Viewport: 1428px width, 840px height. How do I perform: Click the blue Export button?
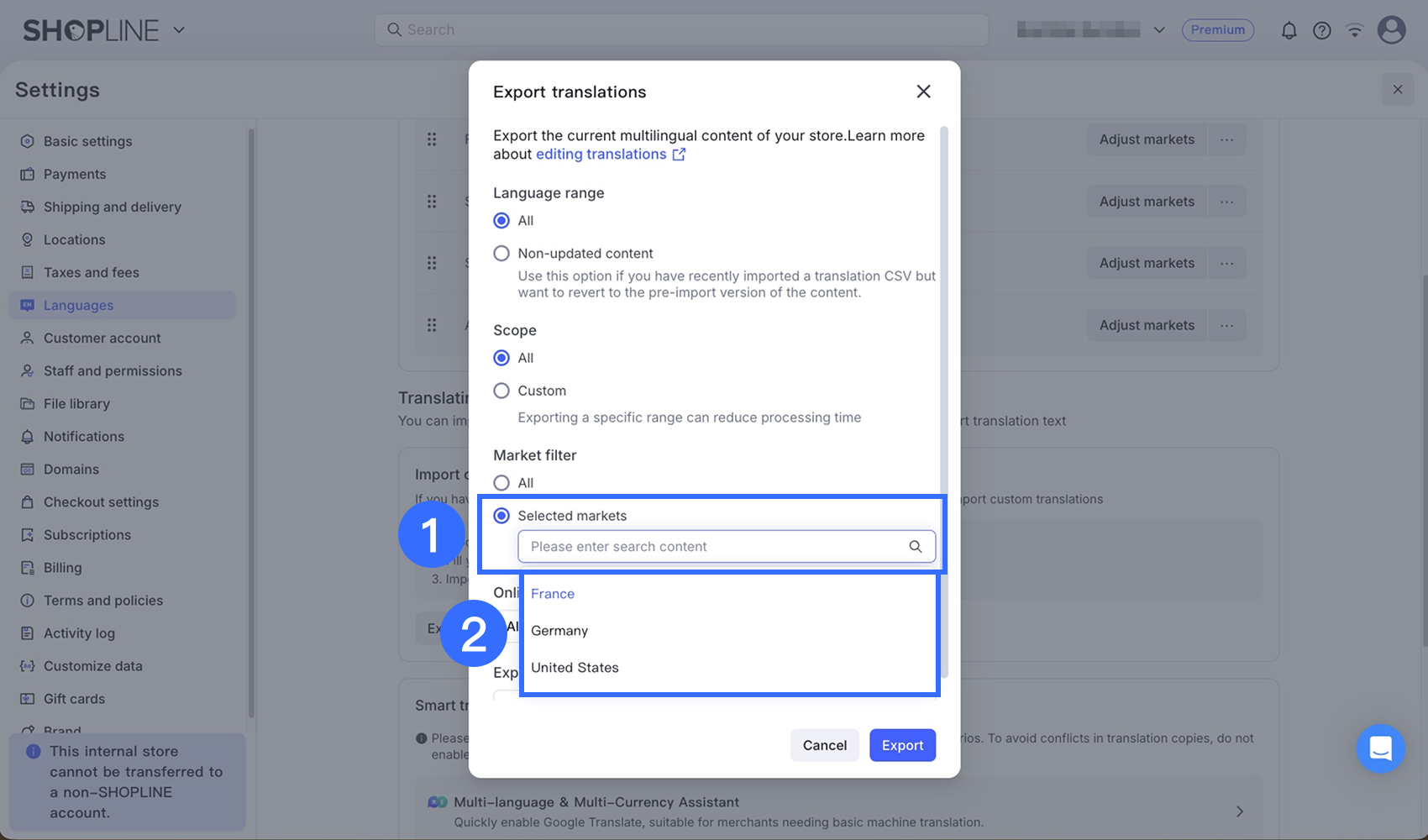point(902,745)
